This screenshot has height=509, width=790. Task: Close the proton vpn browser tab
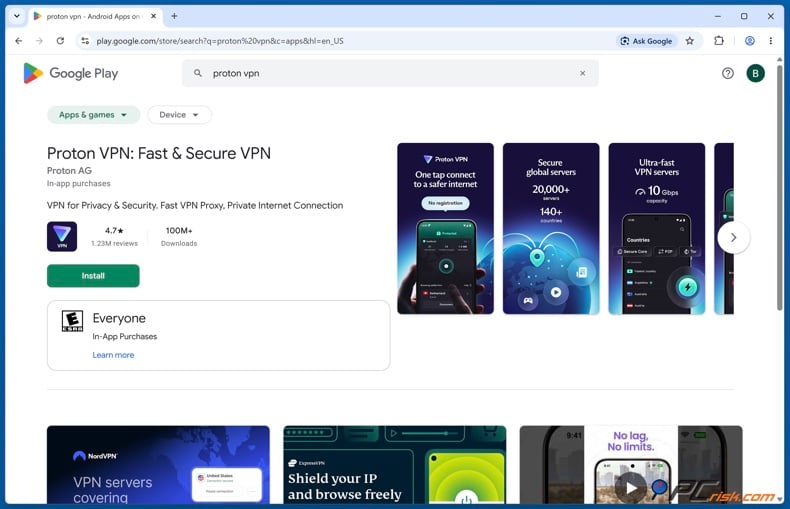(154, 16)
